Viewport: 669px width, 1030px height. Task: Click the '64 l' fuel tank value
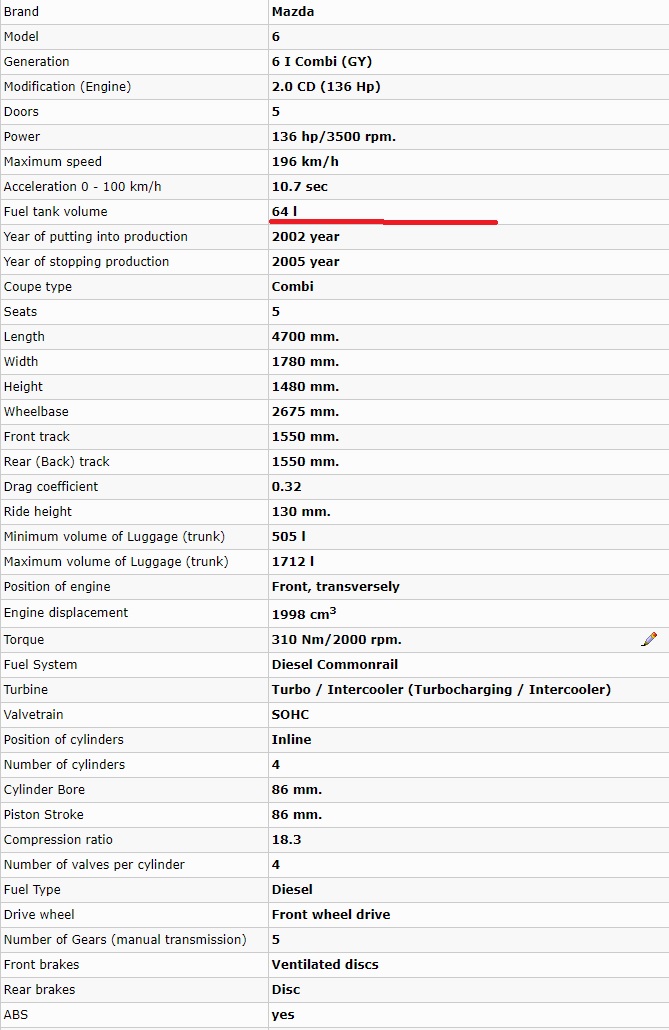[284, 212]
